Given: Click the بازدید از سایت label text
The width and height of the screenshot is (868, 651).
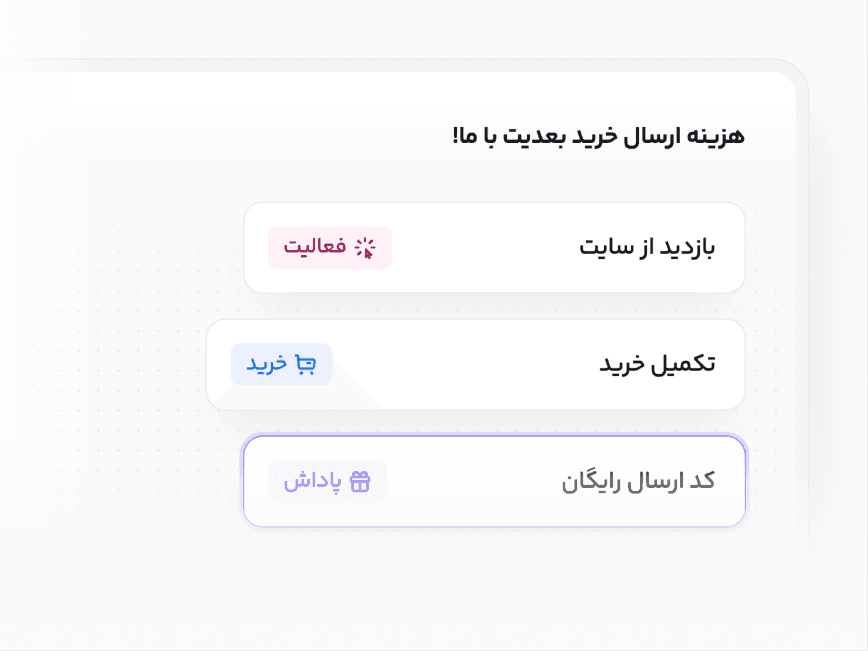Looking at the screenshot, I should coord(647,247).
